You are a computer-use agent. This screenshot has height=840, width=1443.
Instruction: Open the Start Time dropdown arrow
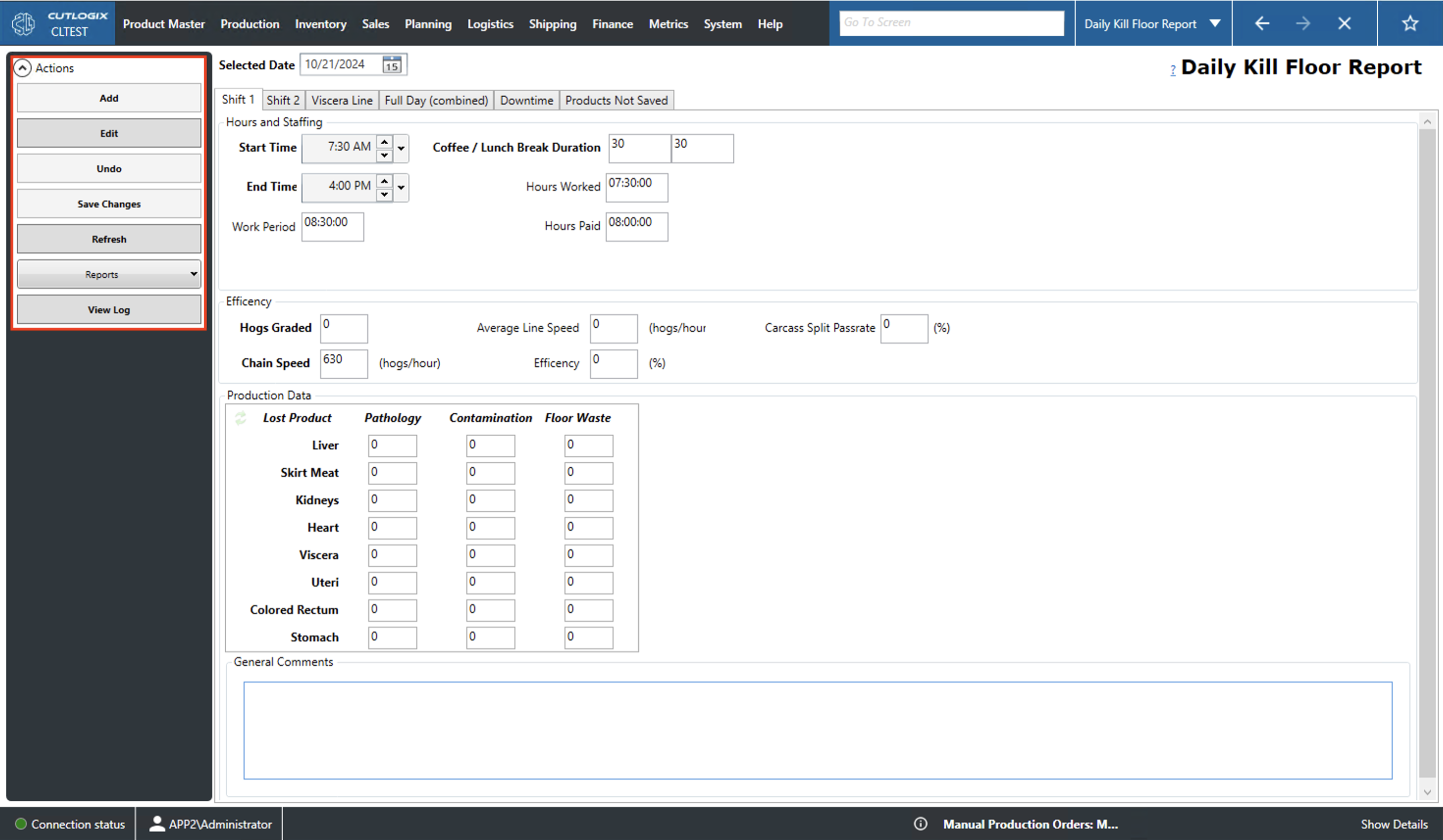tap(401, 148)
